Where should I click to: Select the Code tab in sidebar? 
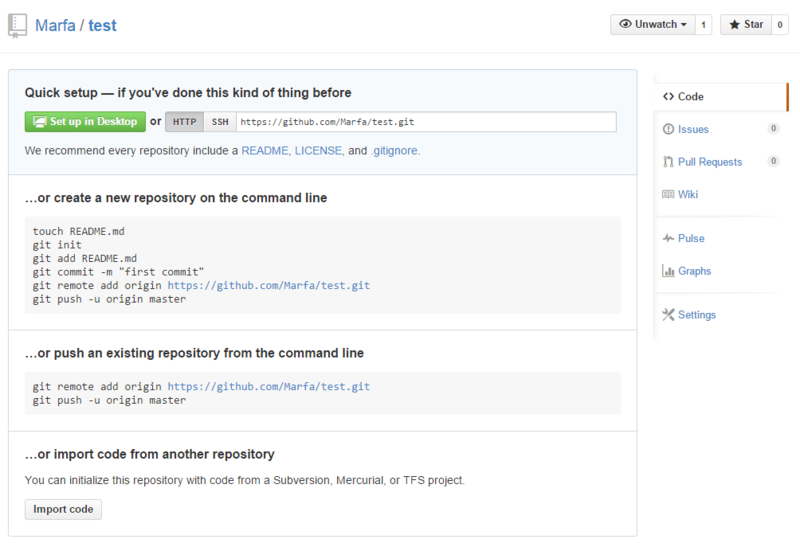pos(720,96)
